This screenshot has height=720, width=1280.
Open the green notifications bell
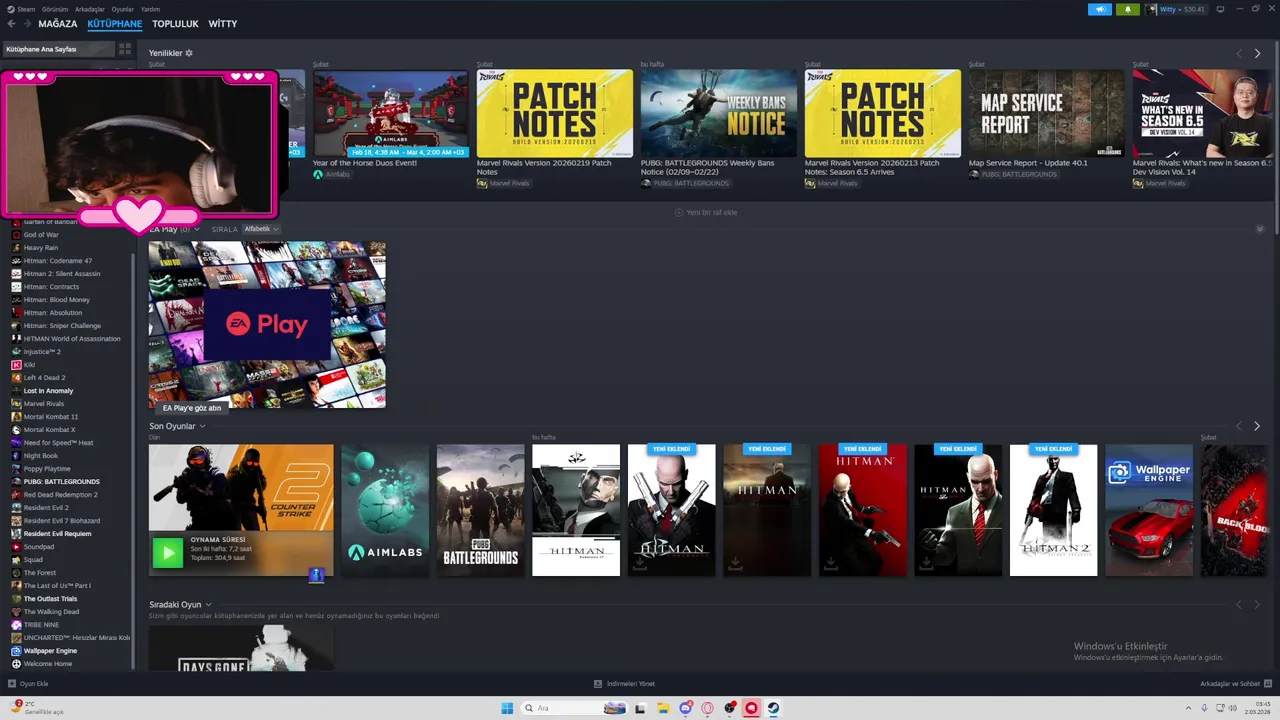[x=1128, y=9]
